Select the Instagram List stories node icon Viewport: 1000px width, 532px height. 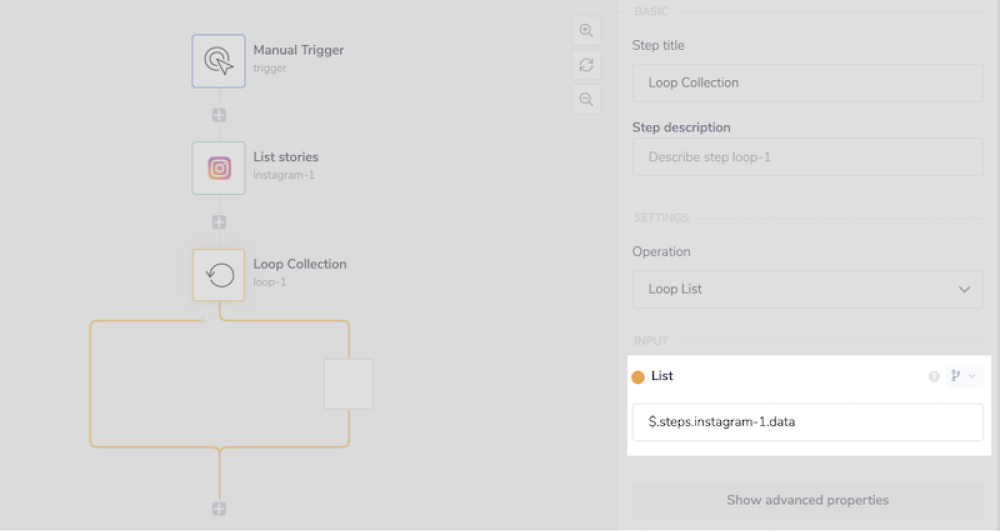[x=218, y=168]
